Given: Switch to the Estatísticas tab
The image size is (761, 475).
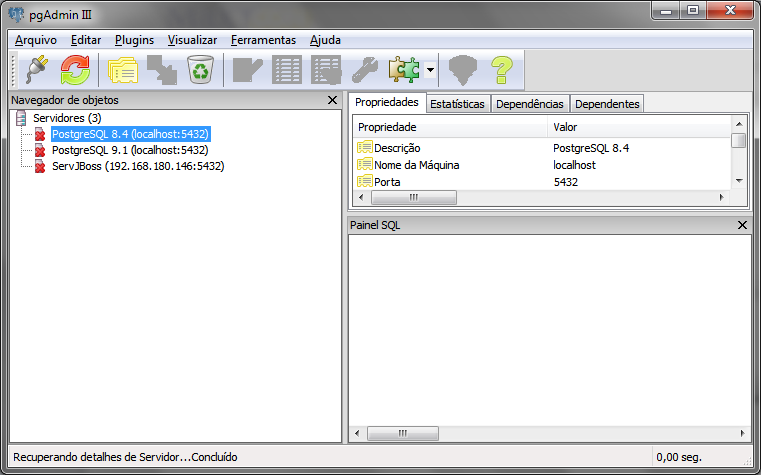Looking at the screenshot, I should point(457,104).
